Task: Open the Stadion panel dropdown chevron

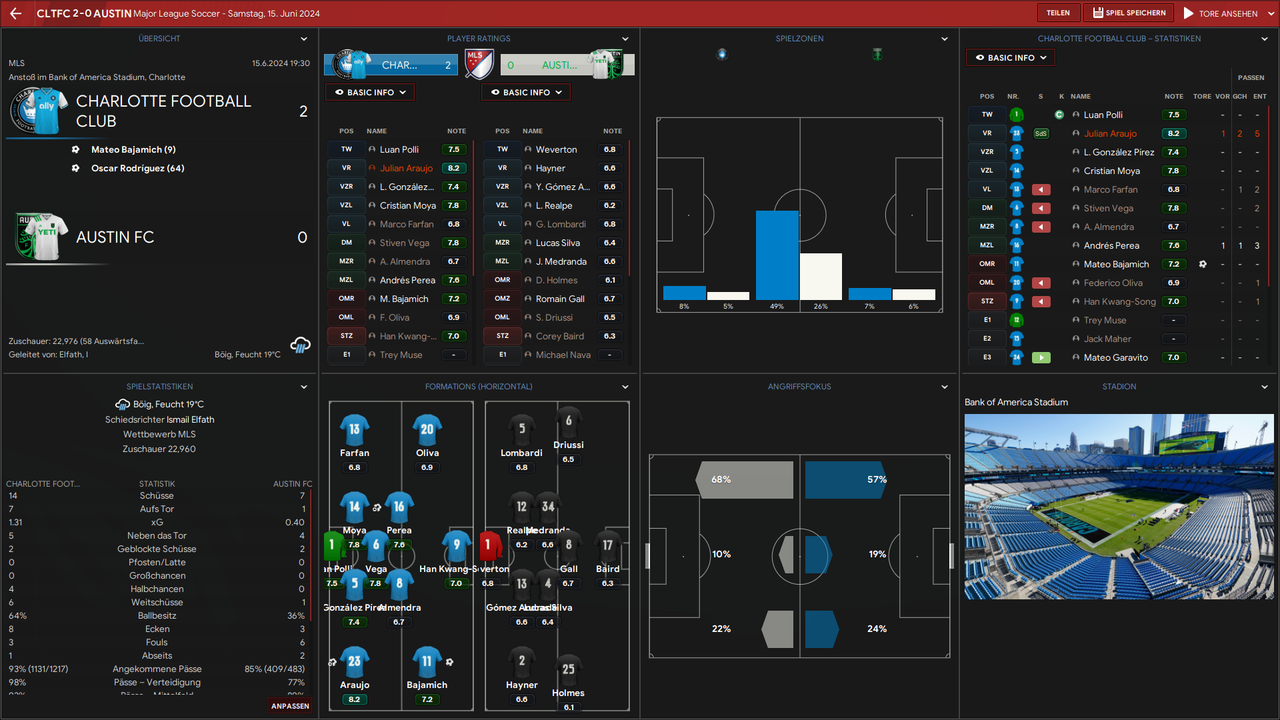Action: [1265, 387]
